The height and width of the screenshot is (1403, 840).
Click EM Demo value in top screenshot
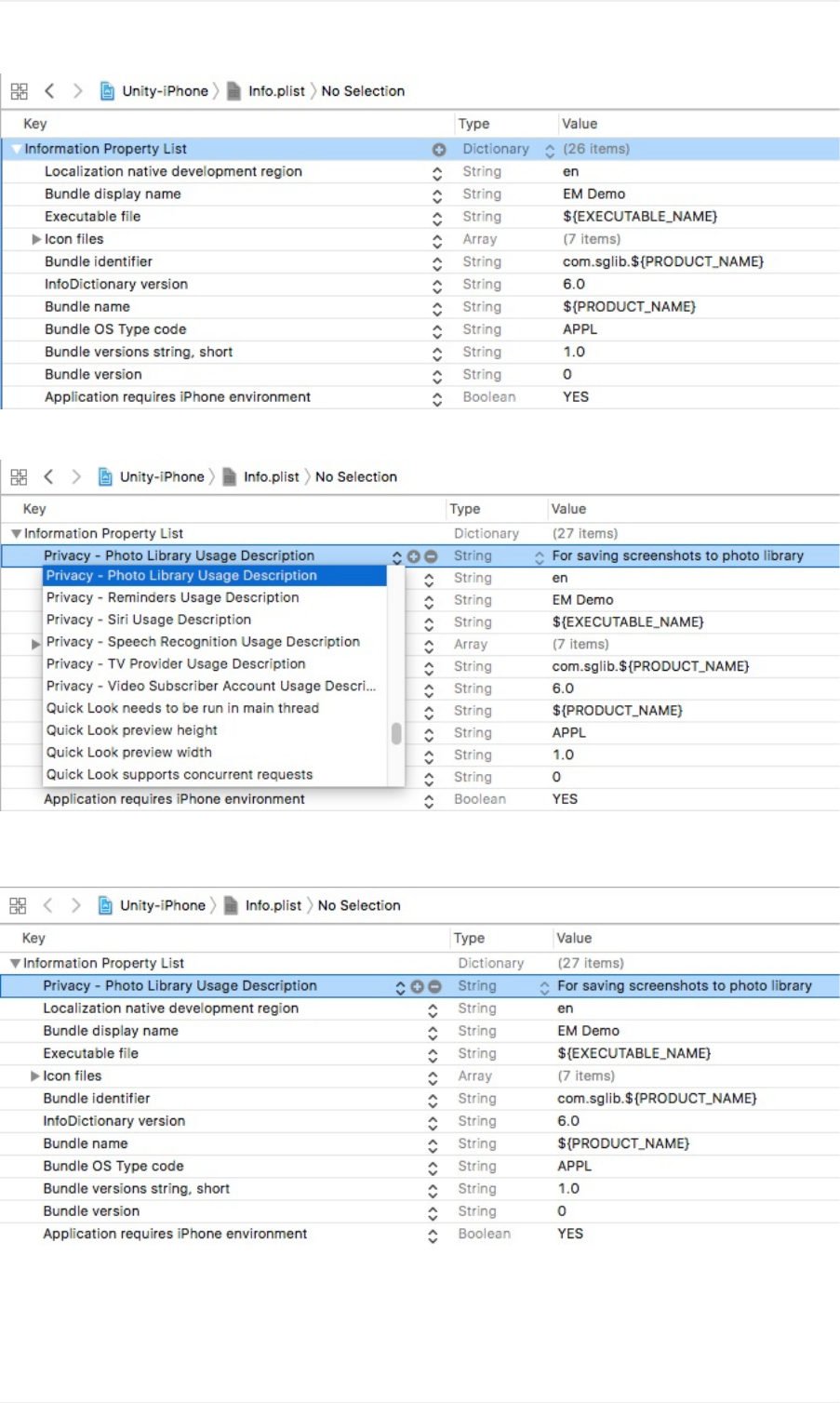point(594,194)
